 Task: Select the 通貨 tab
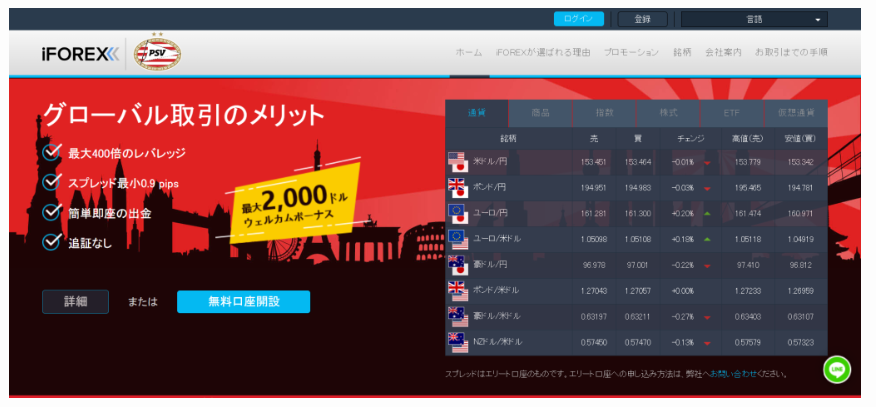(477, 113)
